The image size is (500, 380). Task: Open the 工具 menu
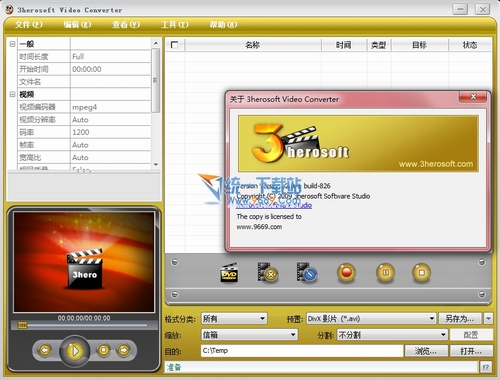(x=175, y=24)
